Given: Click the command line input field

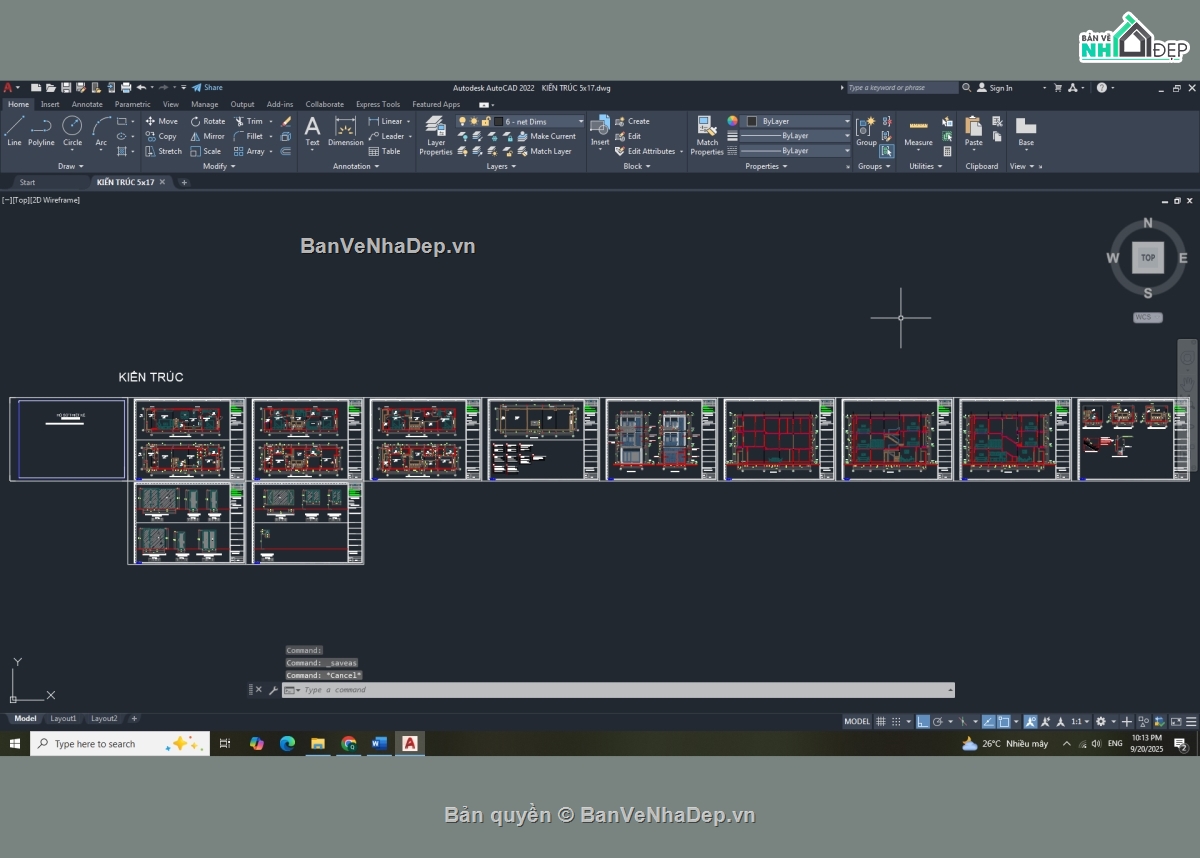Looking at the screenshot, I should (620, 690).
